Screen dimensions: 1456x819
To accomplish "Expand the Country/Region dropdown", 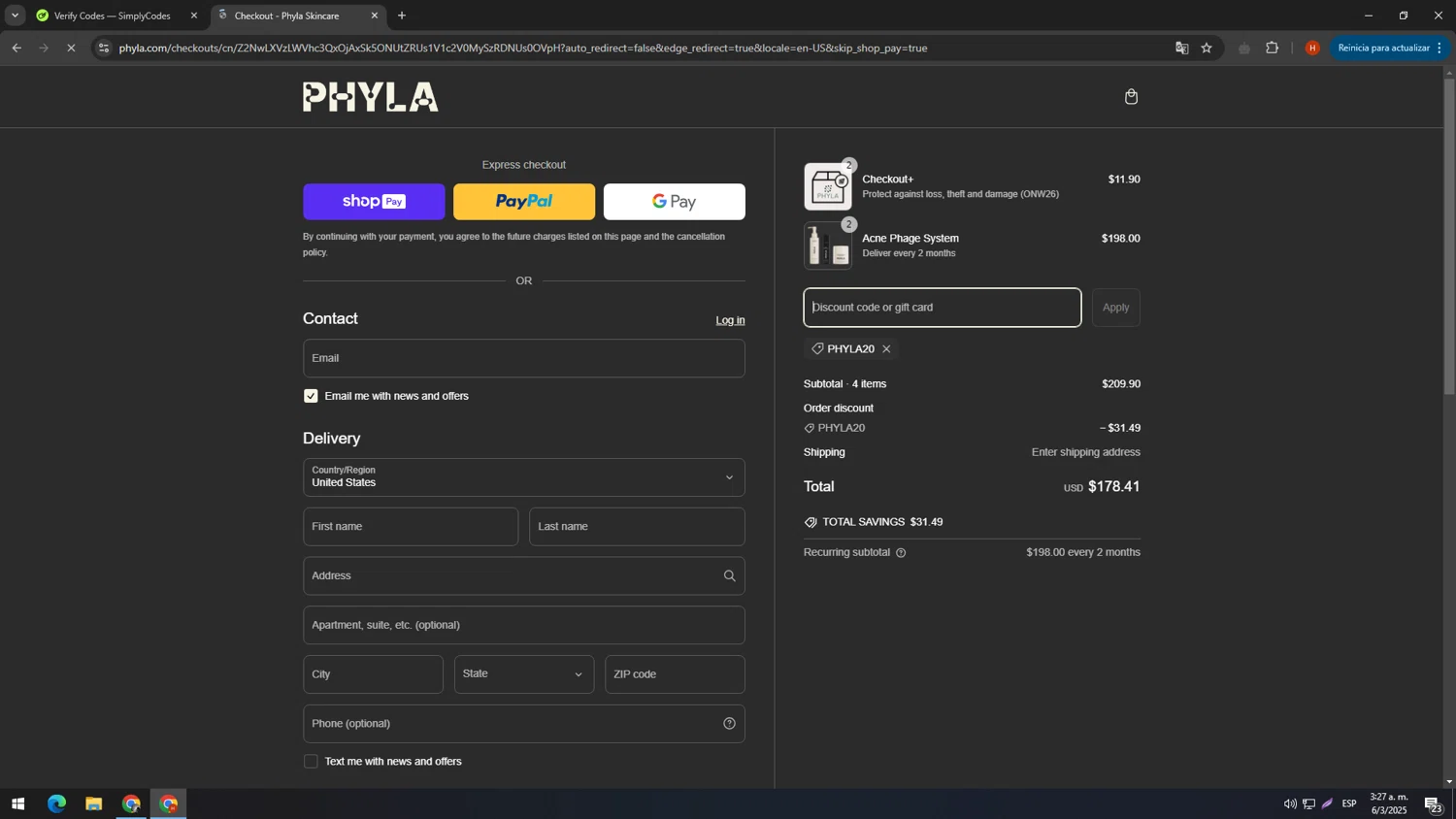I will (524, 477).
